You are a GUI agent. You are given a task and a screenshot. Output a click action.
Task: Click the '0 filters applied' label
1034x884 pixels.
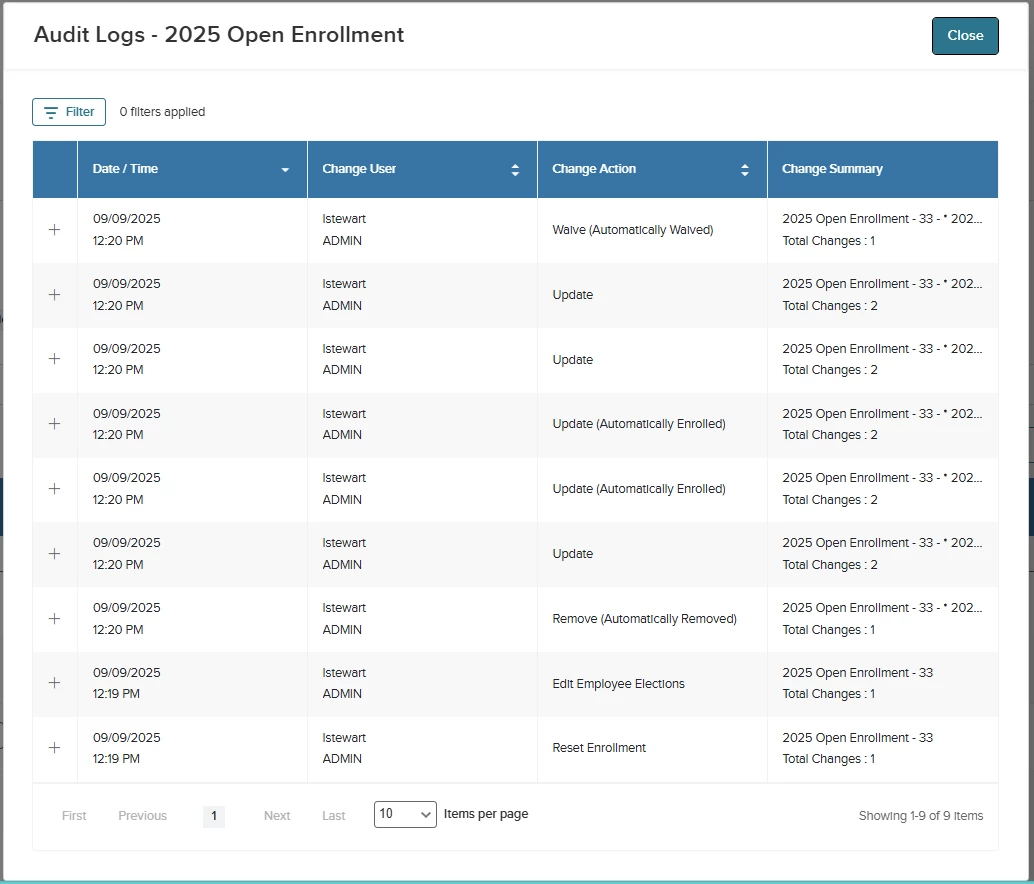pyautogui.click(x=162, y=112)
